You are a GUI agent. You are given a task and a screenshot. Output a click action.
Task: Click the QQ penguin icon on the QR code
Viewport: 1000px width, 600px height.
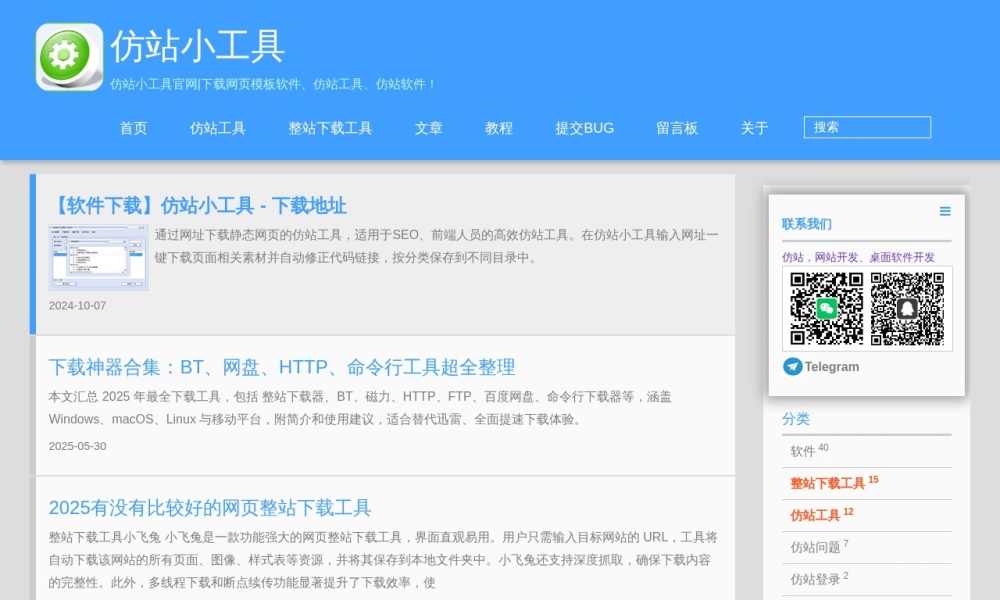pos(908,309)
